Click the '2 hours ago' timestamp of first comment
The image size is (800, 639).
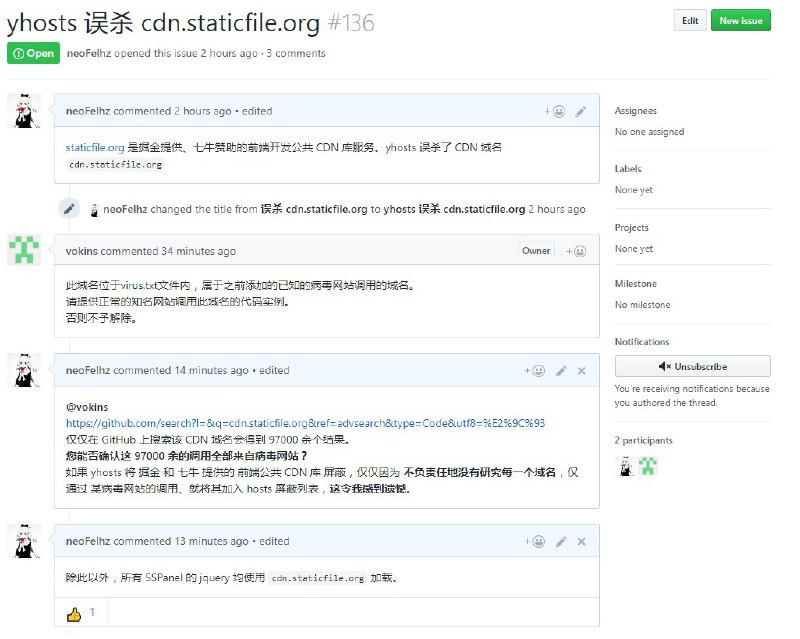203,111
